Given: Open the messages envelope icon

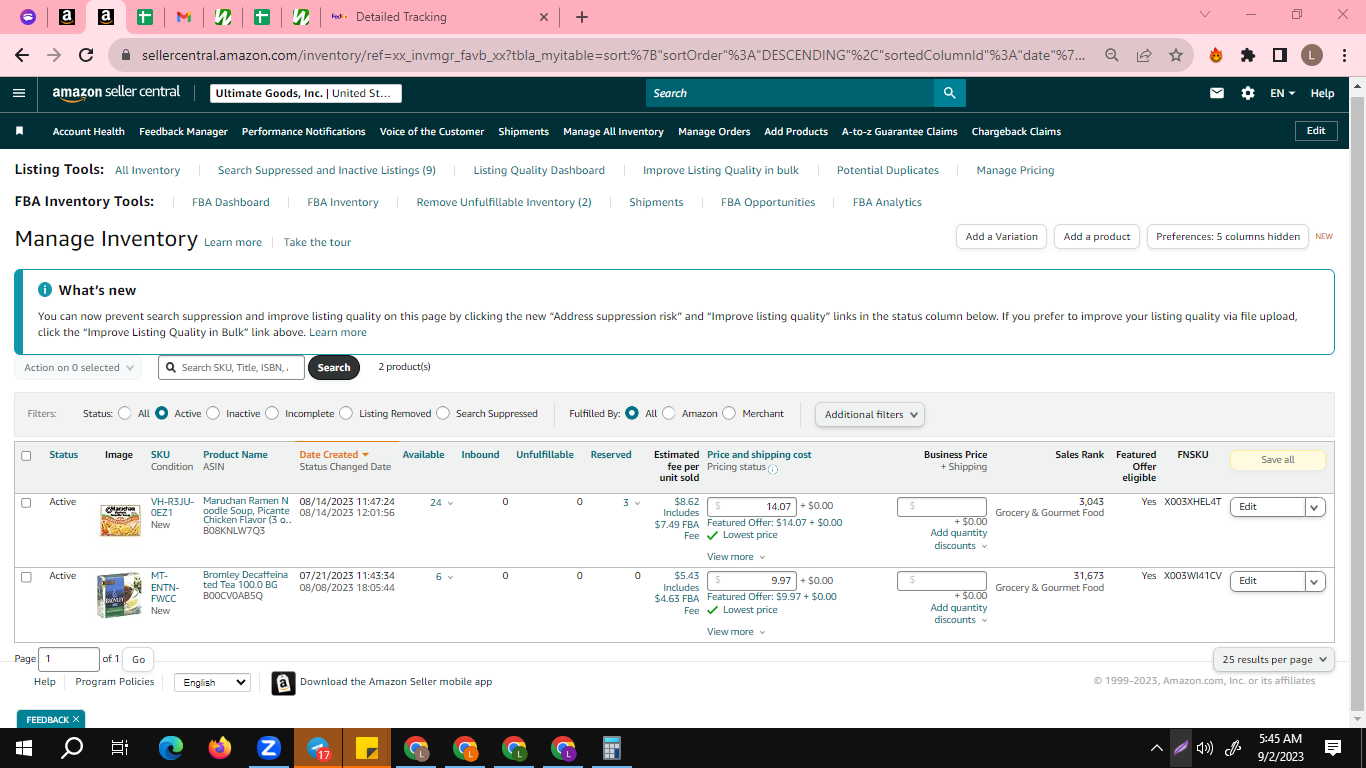Looking at the screenshot, I should click(1217, 93).
